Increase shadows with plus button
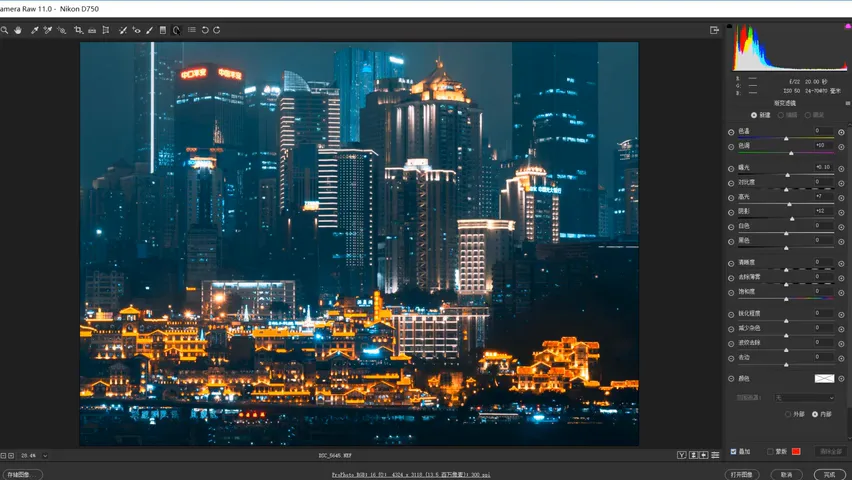The image size is (852, 480). [x=841, y=213]
